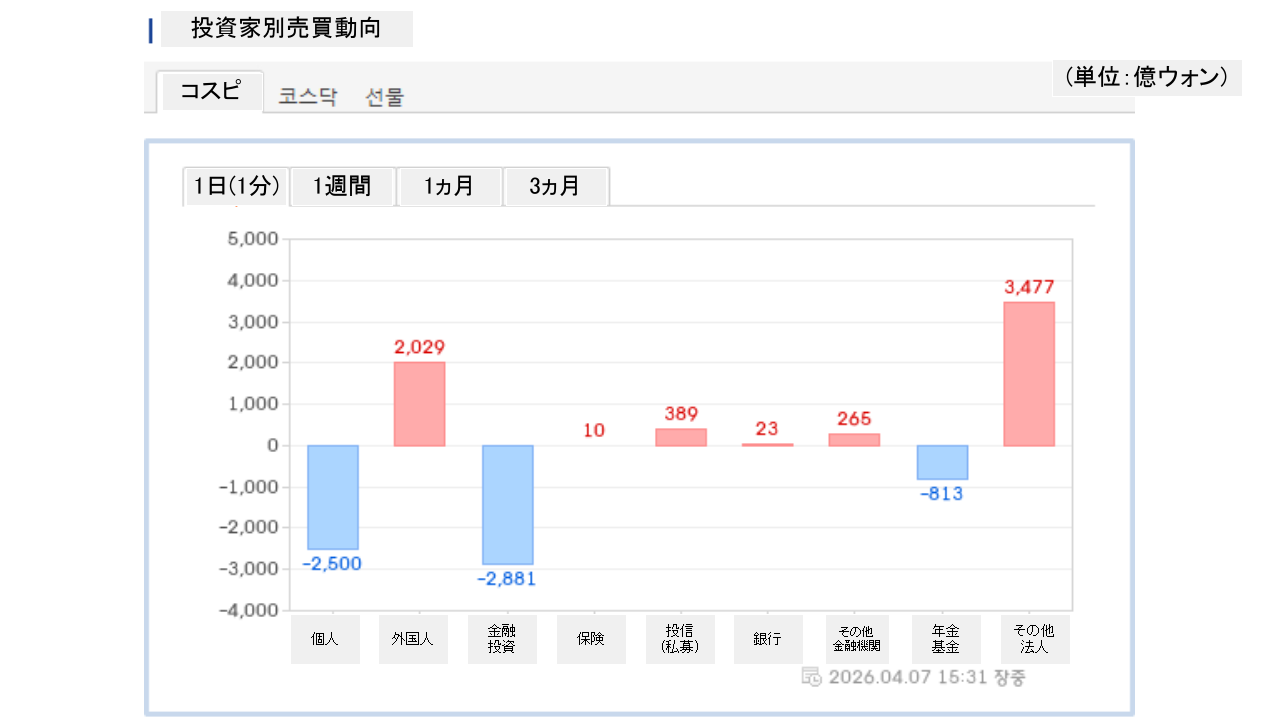
Task: Click the 個人 category label
Action: pos(325,639)
